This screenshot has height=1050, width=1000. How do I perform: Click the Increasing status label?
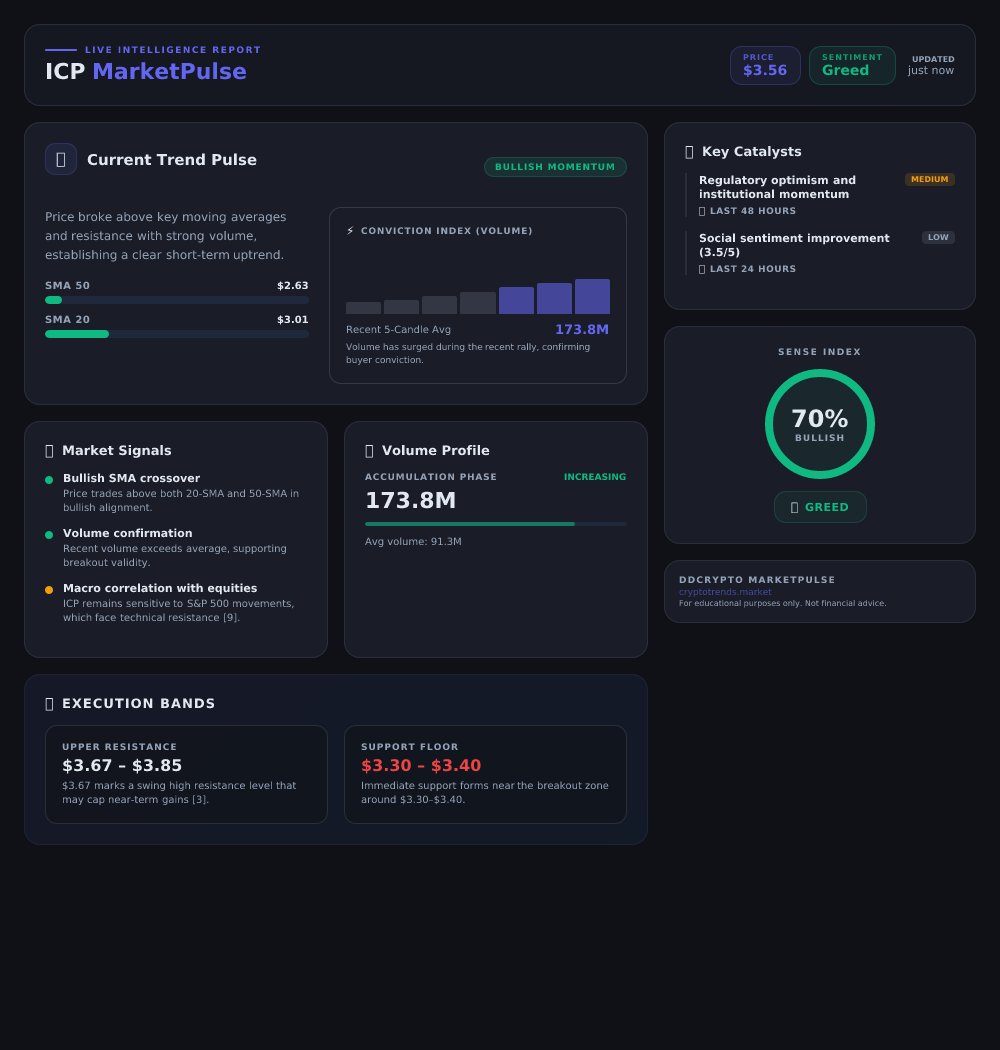(x=595, y=477)
